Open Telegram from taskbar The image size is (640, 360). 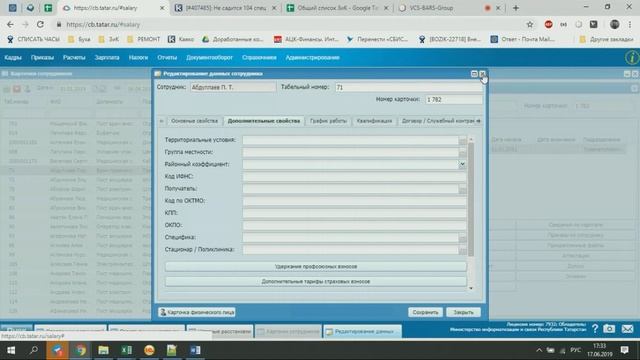coord(58,350)
